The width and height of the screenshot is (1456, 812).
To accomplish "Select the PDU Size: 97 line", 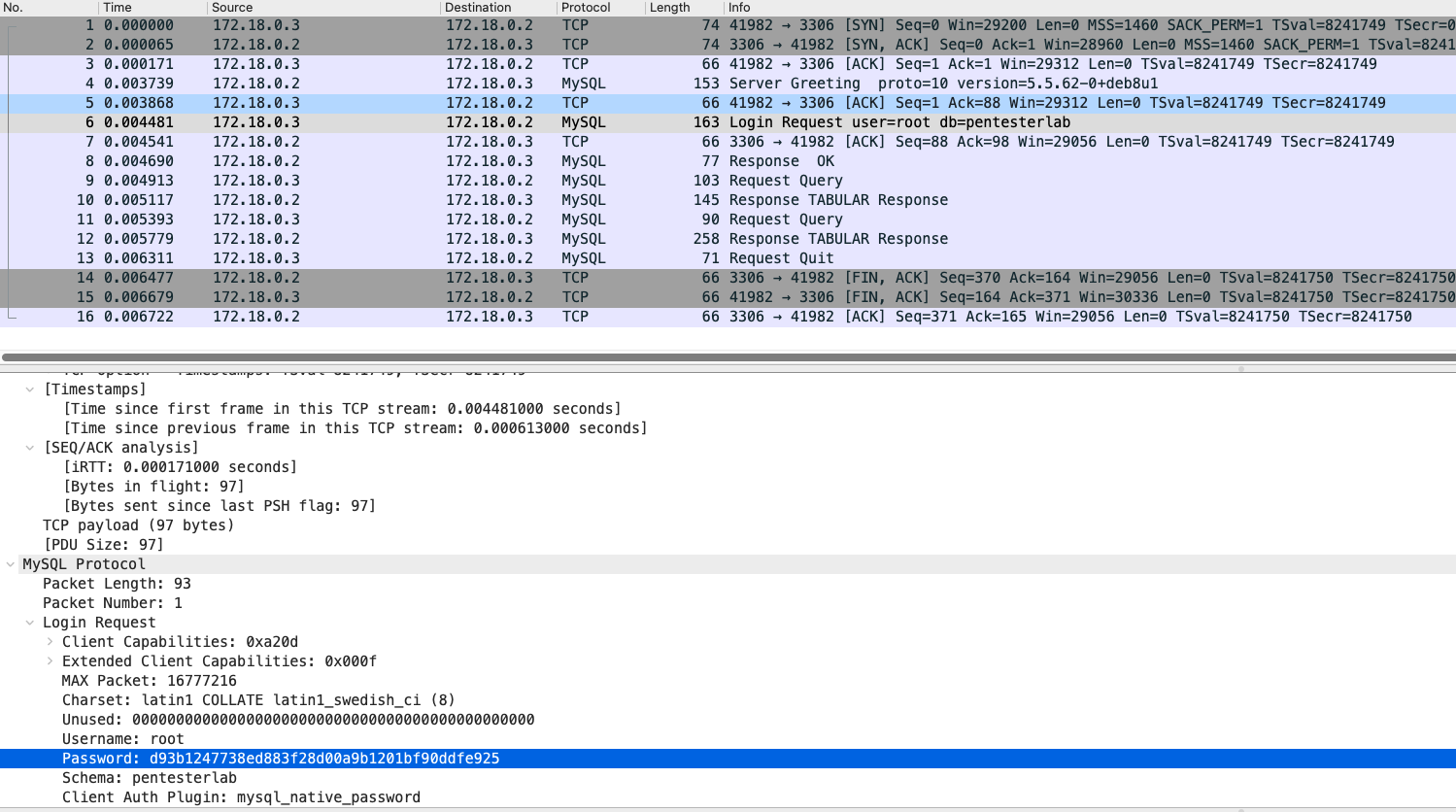I will (103, 545).
